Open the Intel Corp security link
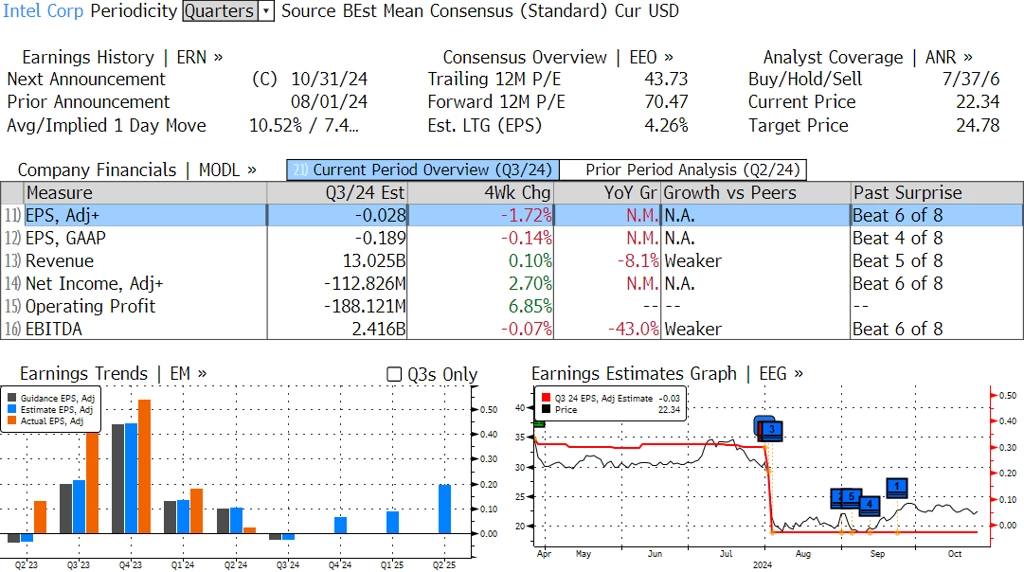This screenshot has height=572, width=1024. [x=43, y=11]
